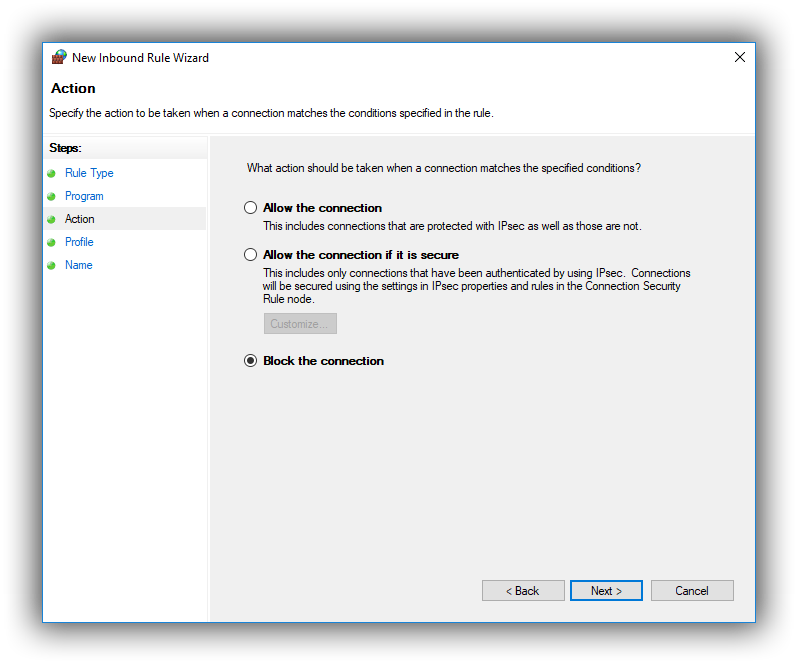
Task: Select Allow the connection radio button
Action: [250, 208]
